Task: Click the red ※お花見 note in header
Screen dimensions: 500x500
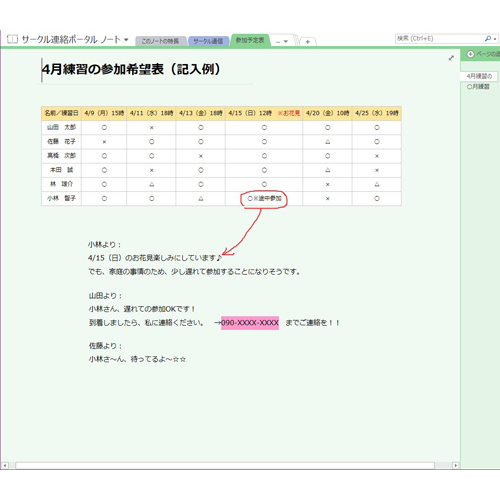Action: 289,113
